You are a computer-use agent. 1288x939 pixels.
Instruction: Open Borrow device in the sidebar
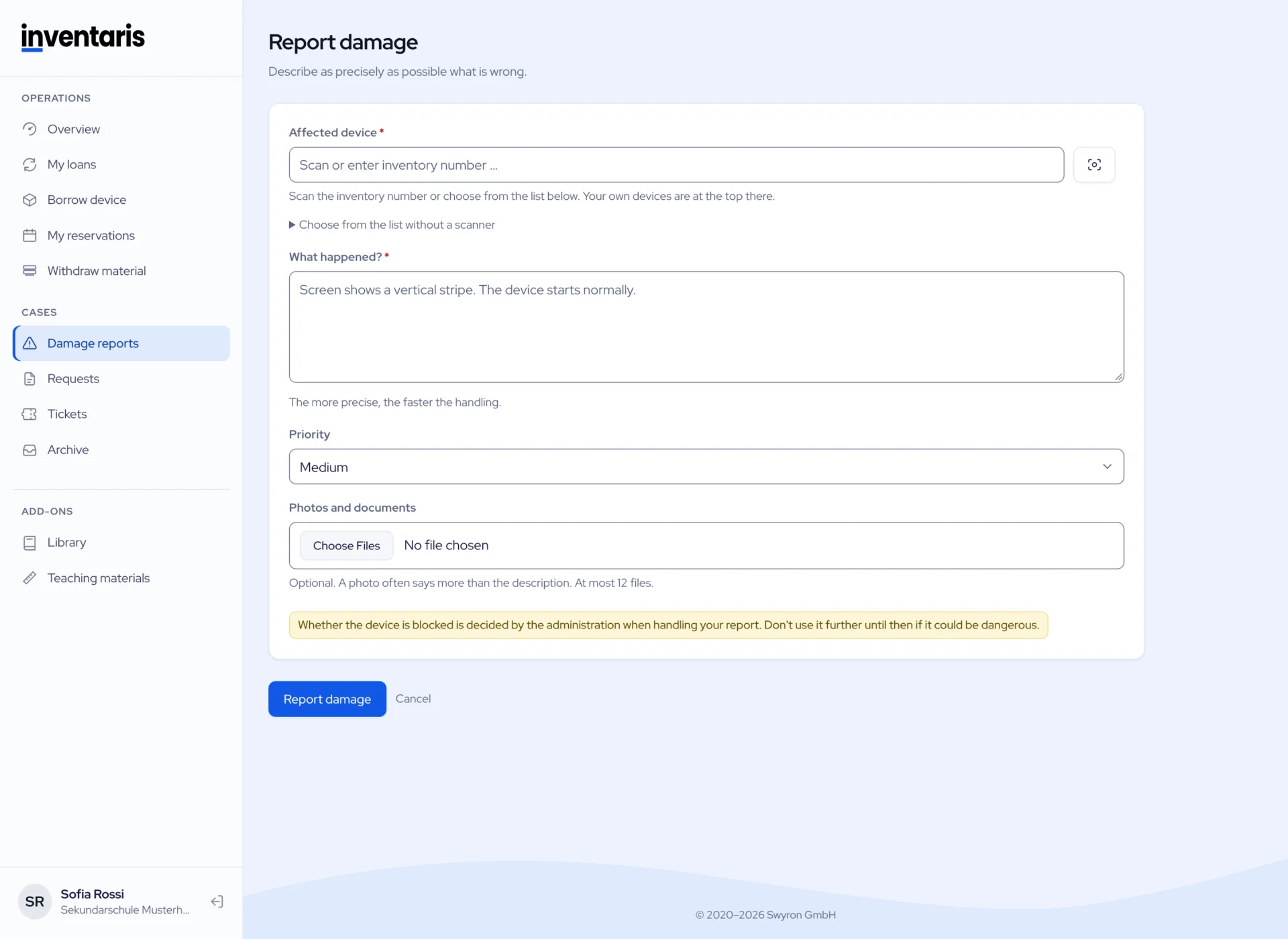pos(121,200)
